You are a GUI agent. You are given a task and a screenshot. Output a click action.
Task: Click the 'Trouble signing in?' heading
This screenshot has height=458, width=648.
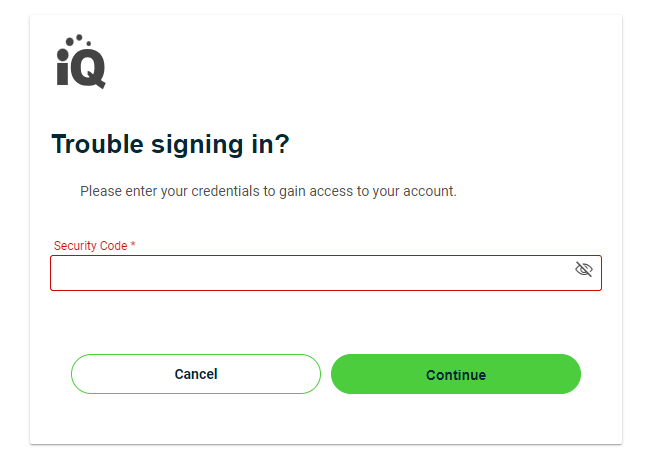click(x=170, y=145)
